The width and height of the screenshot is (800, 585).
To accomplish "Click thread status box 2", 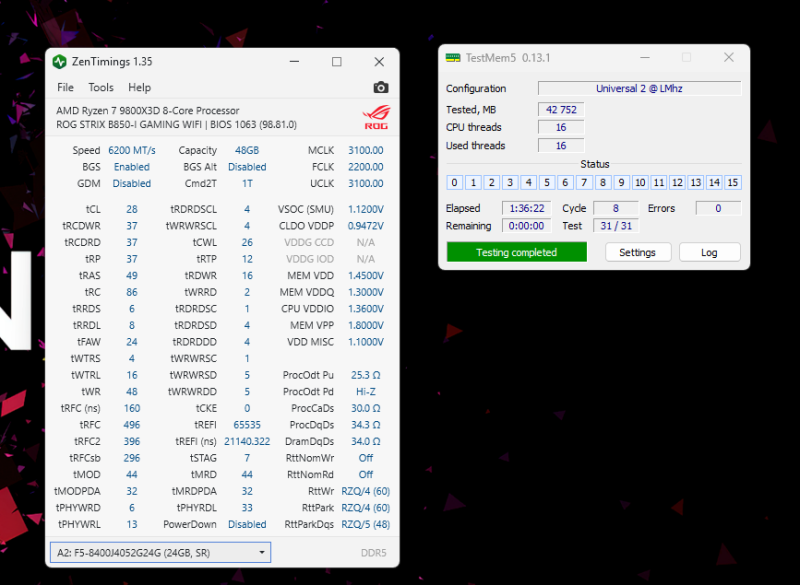I will [x=491, y=183].
